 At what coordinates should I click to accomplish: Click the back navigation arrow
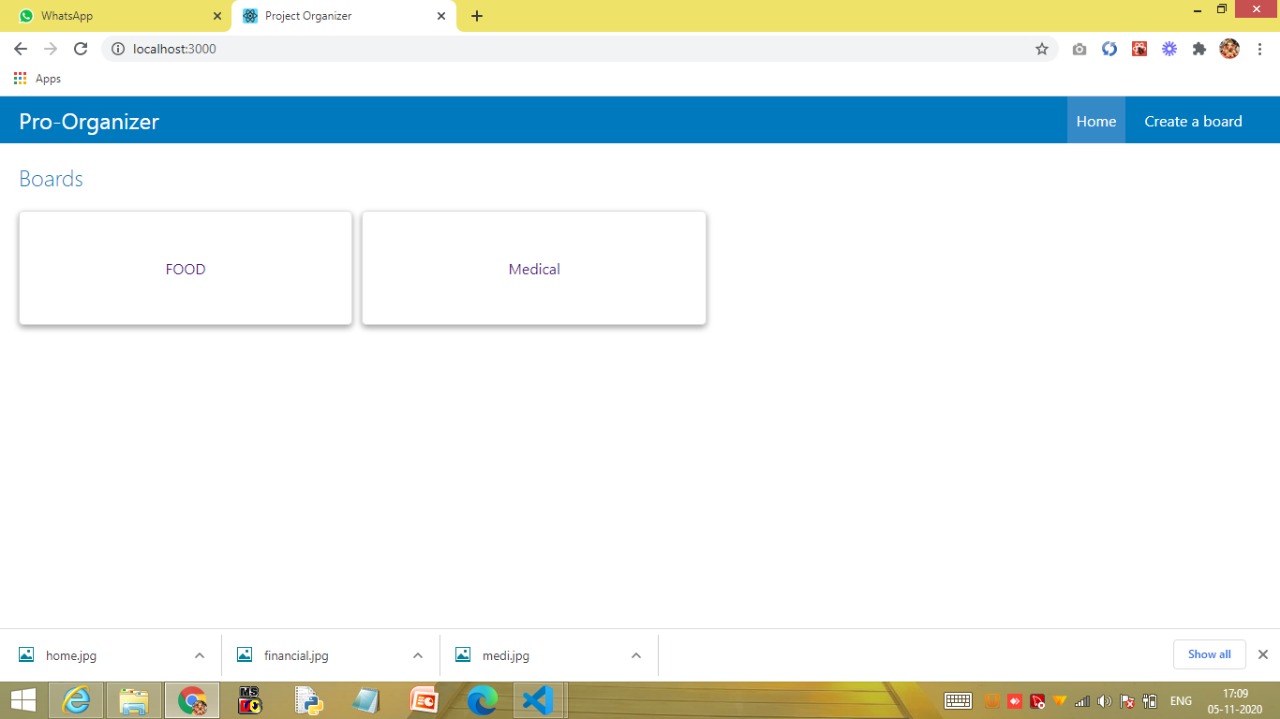pyautogui.click(x=20, y=49)
